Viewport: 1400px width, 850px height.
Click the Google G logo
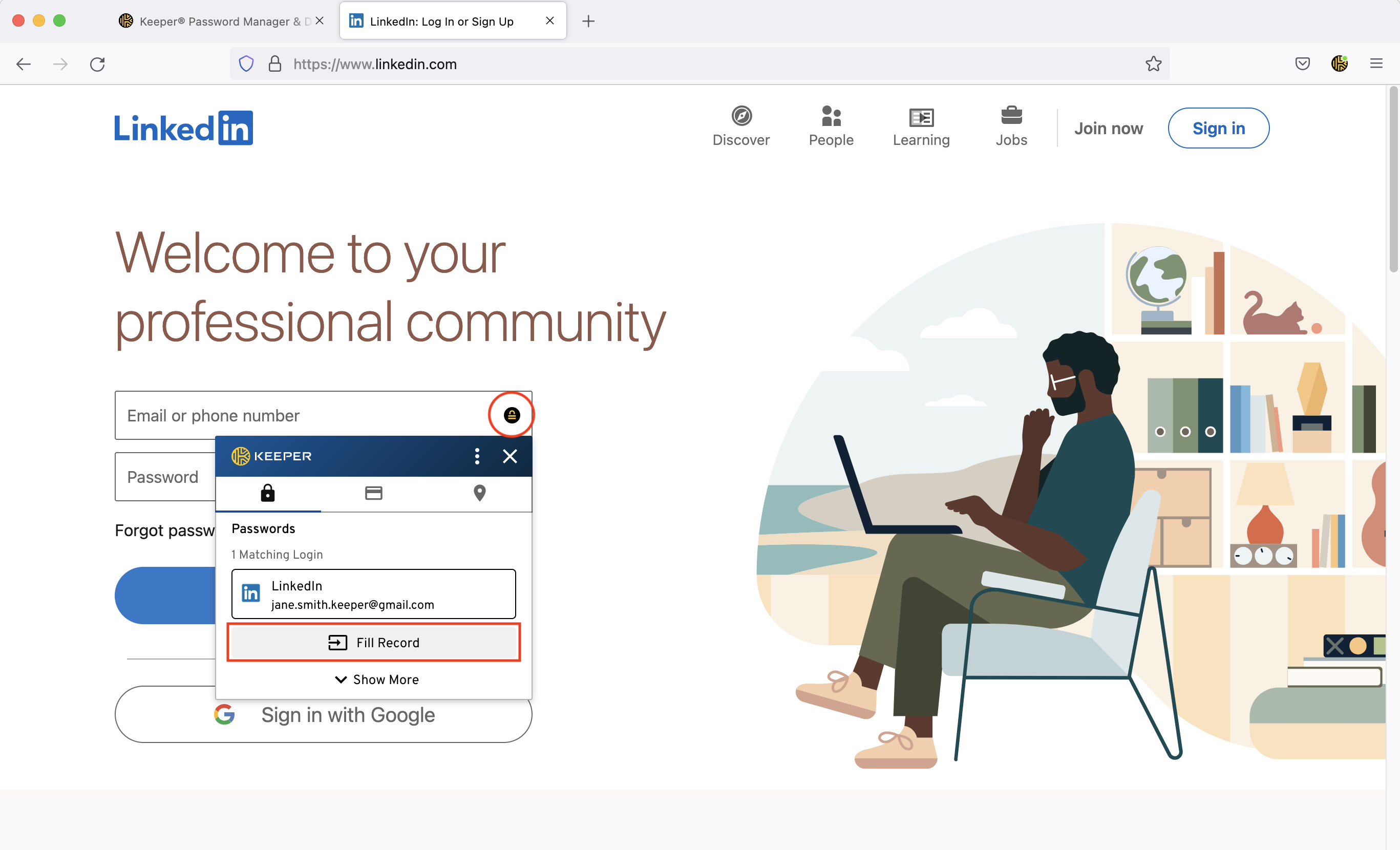tap(224, 714)
